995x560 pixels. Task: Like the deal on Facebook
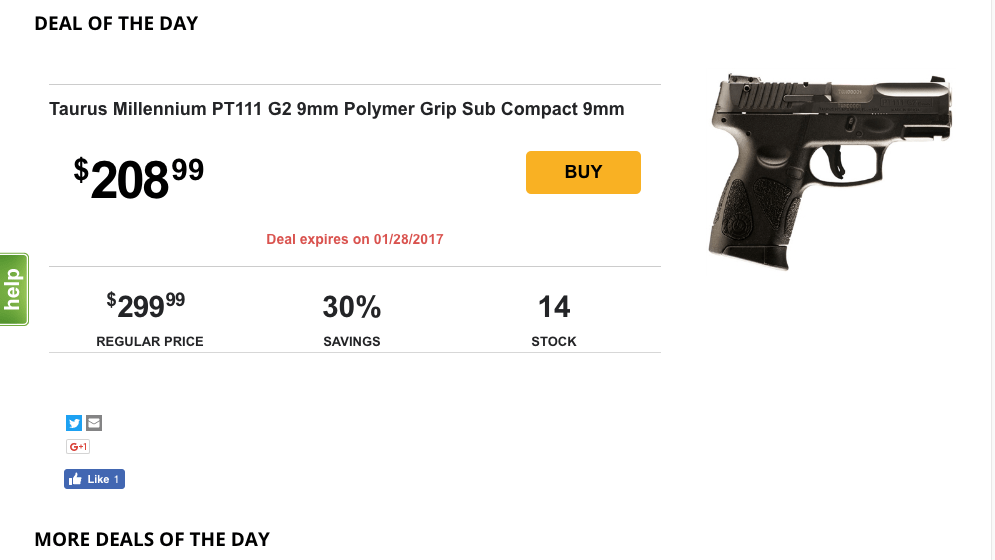click(94, 479)
